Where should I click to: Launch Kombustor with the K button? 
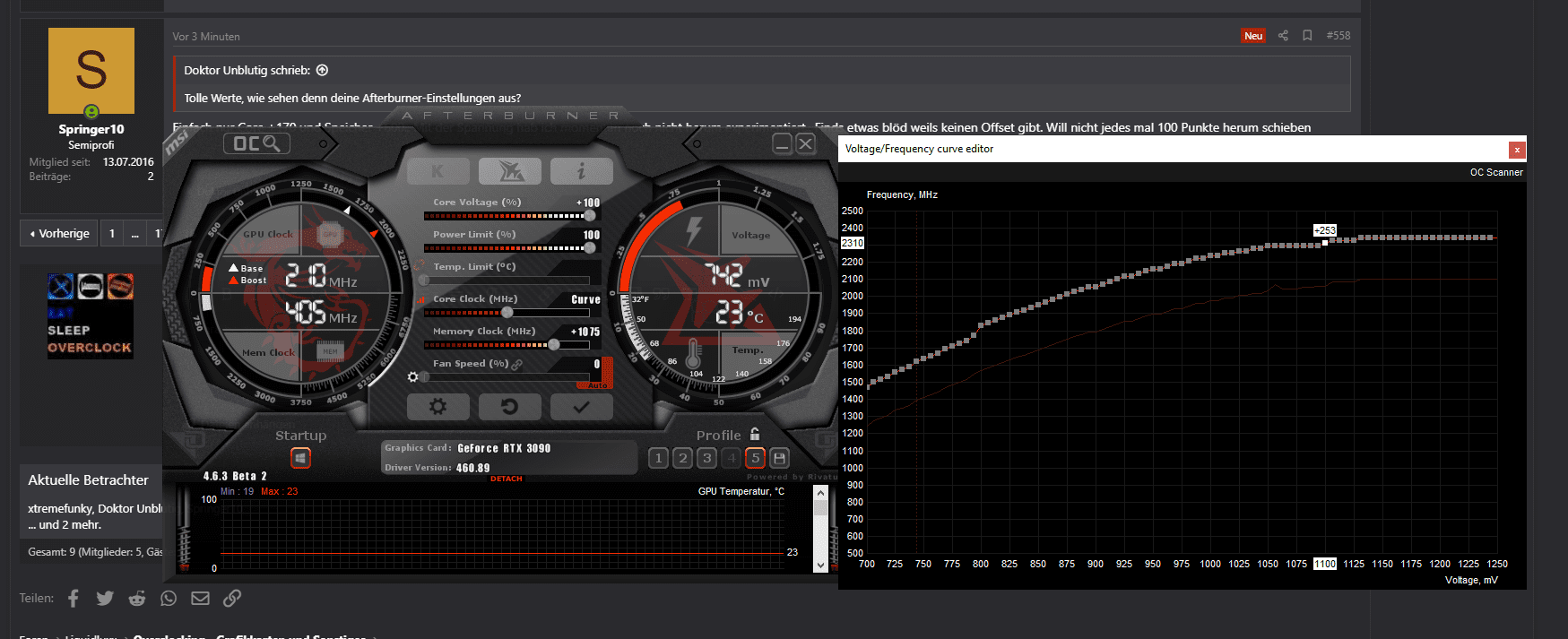[x=437, y=170]
